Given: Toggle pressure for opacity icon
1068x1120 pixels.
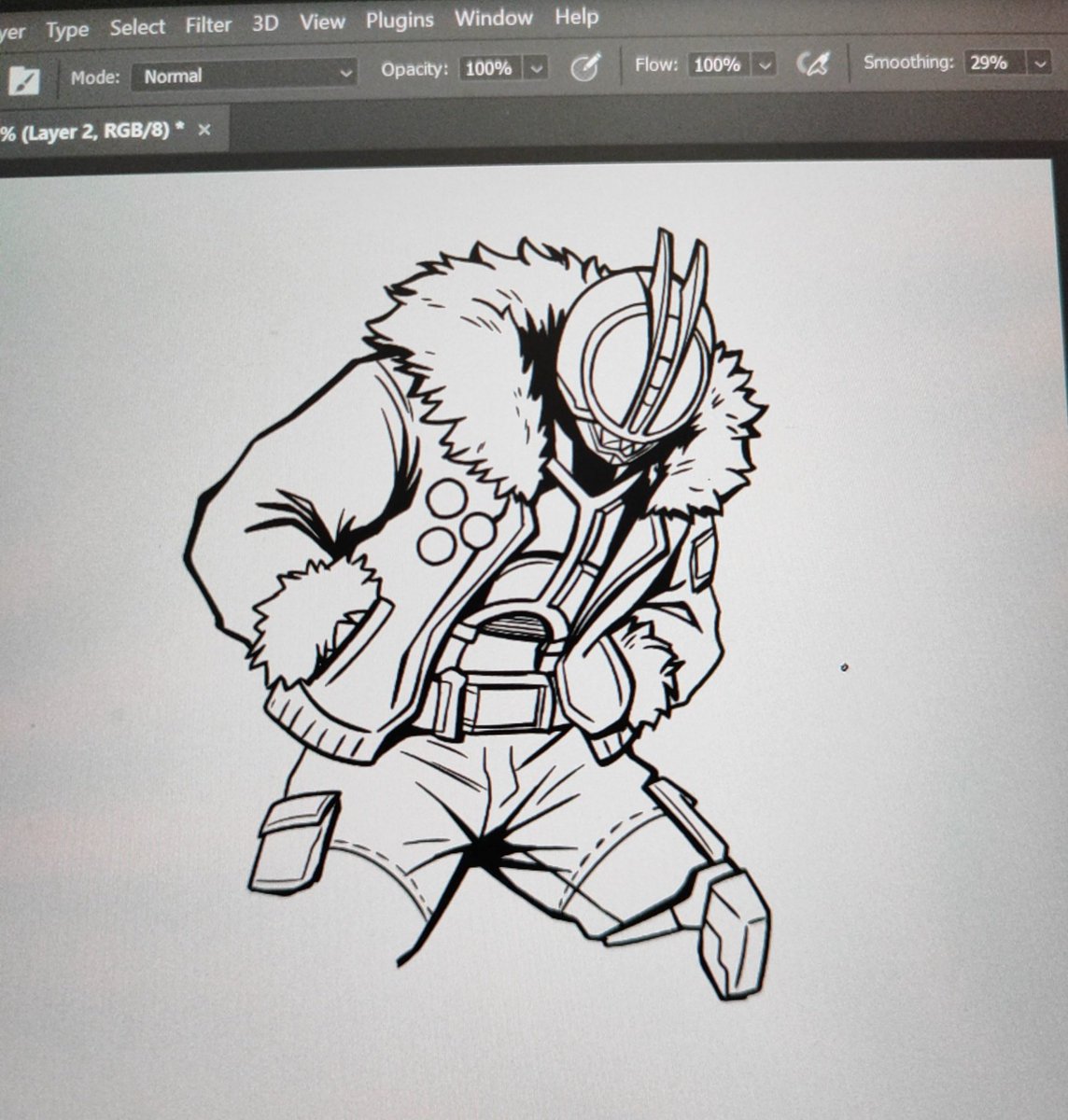Looking at the screenshot, I should (x=585, y=67).
